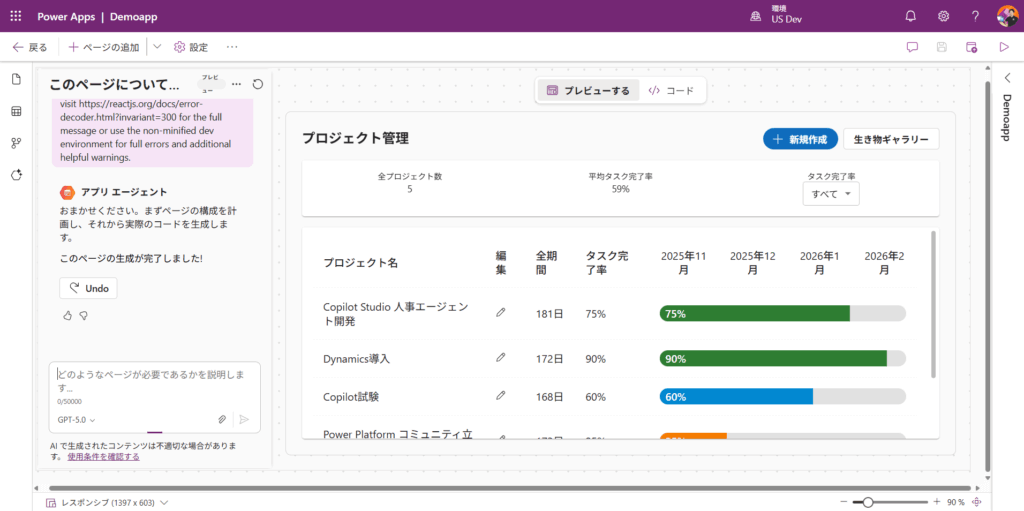Collapse the Demoapp right panel chevron
1024x511 pixels.
(1007, 78)
